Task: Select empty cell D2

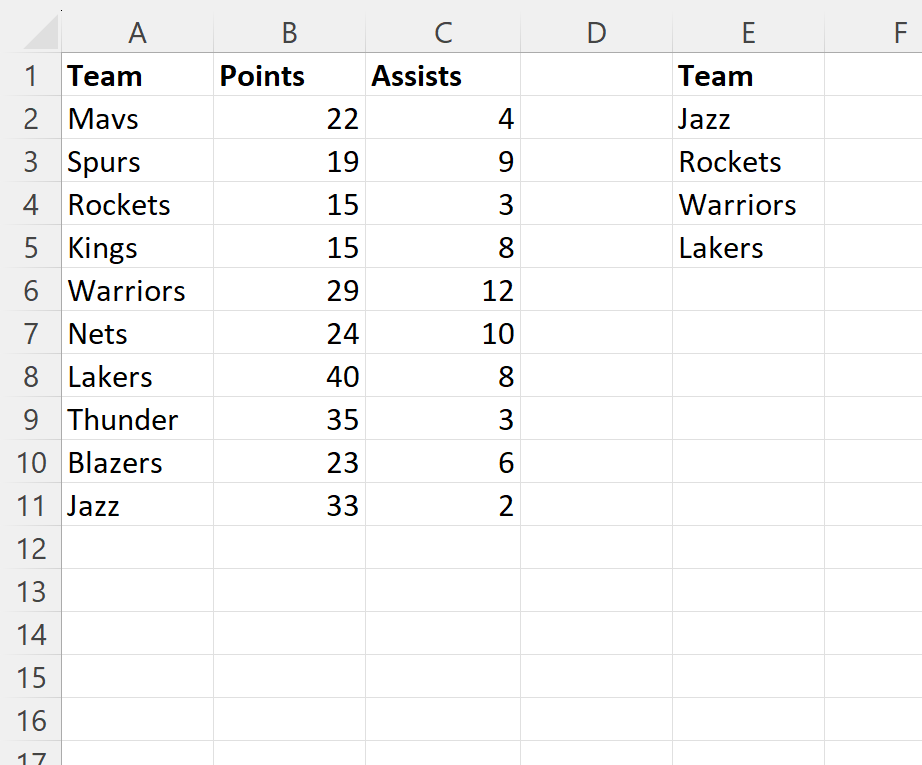Action: (596, 118)
